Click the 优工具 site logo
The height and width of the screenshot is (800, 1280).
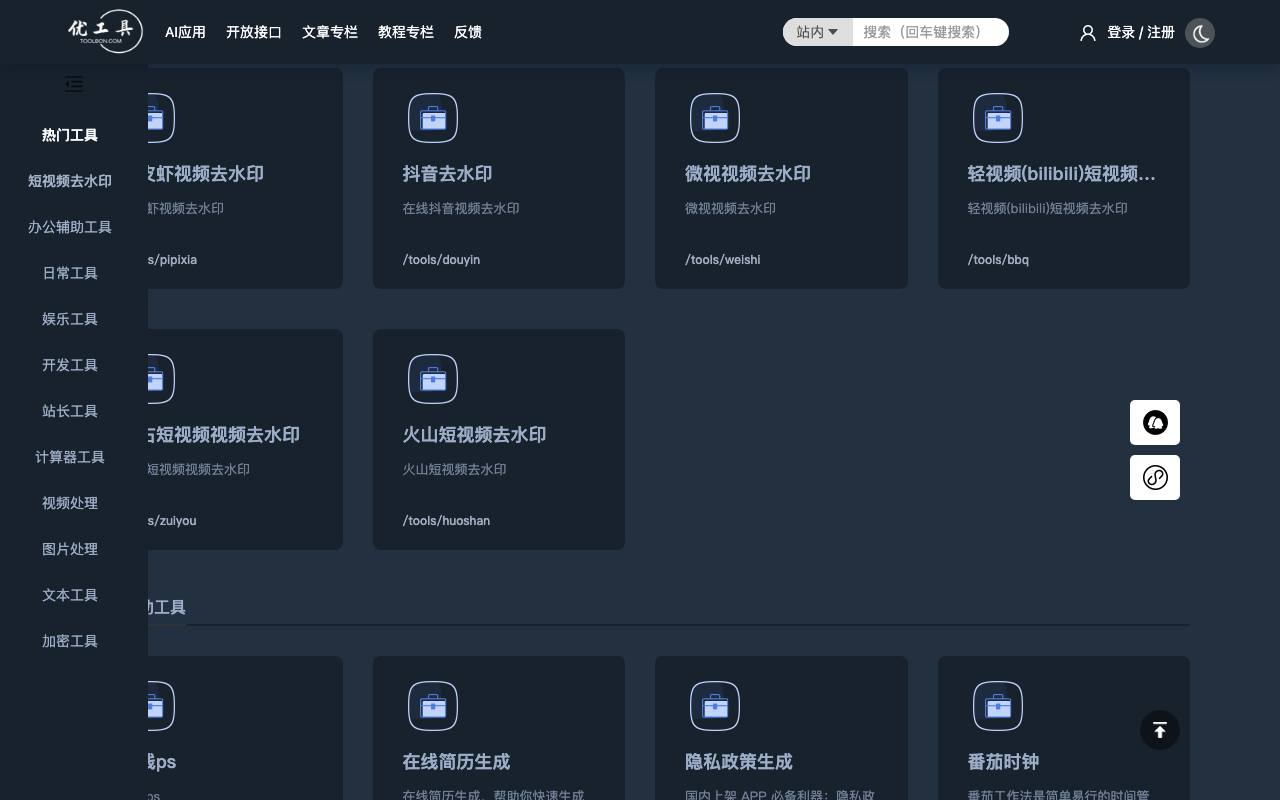(105, 32)
